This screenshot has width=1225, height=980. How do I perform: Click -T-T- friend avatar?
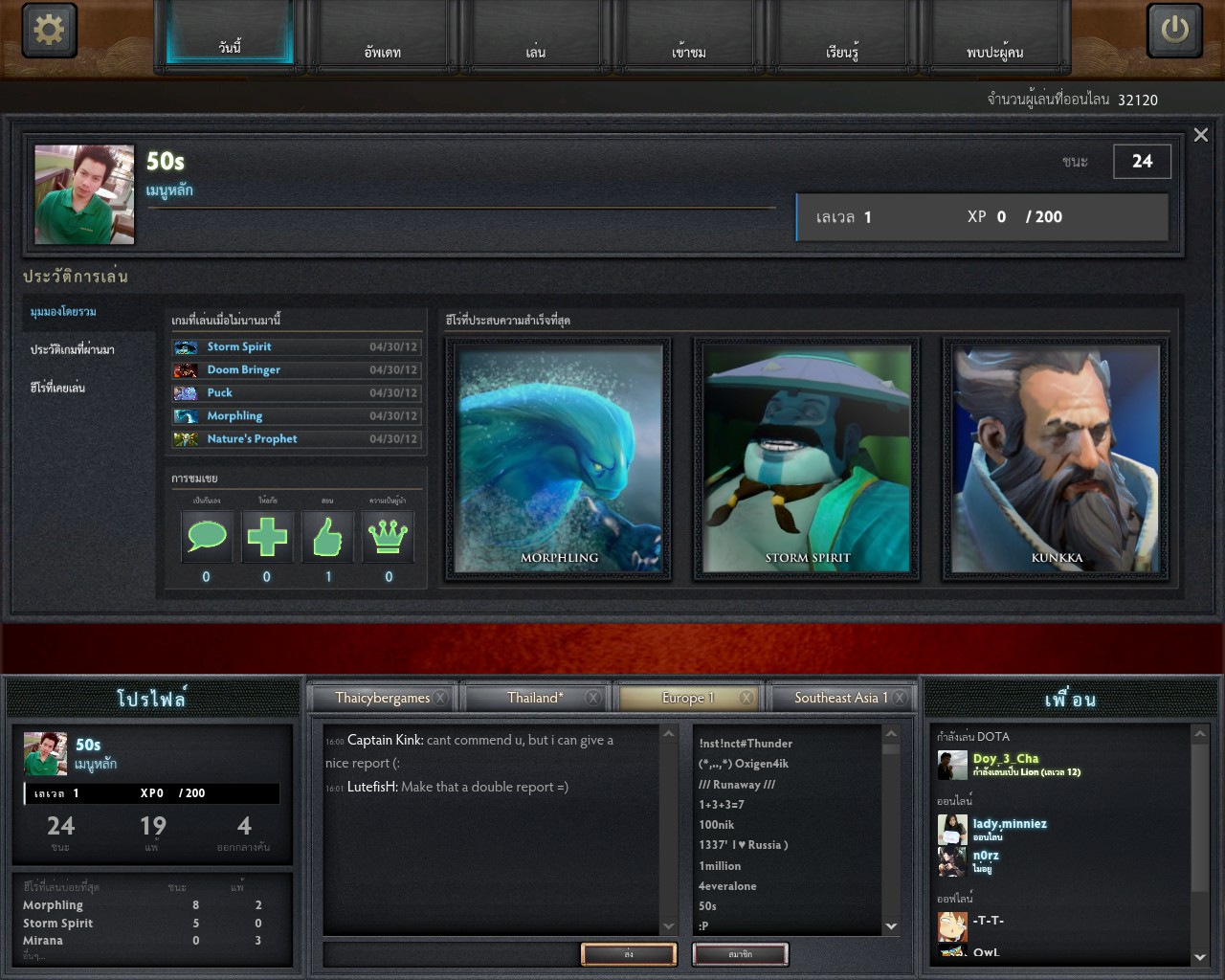click(952, 926)
